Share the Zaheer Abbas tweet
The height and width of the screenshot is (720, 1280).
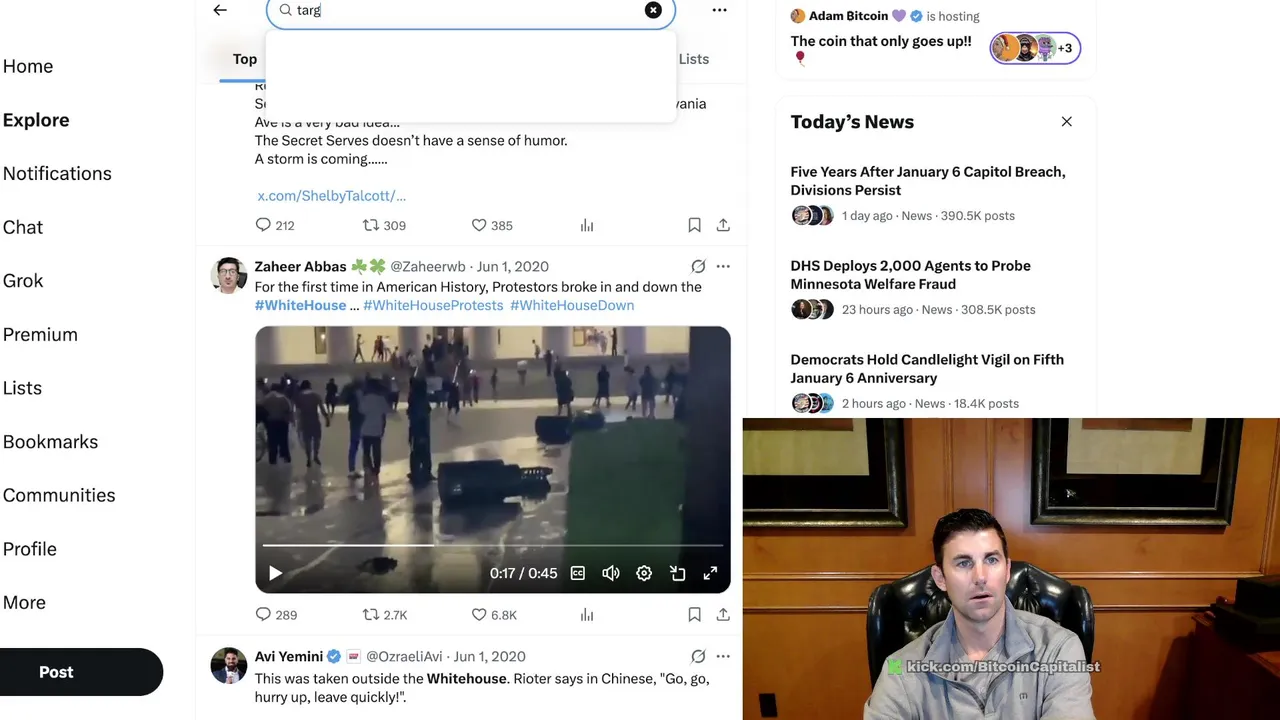(723, 615)
